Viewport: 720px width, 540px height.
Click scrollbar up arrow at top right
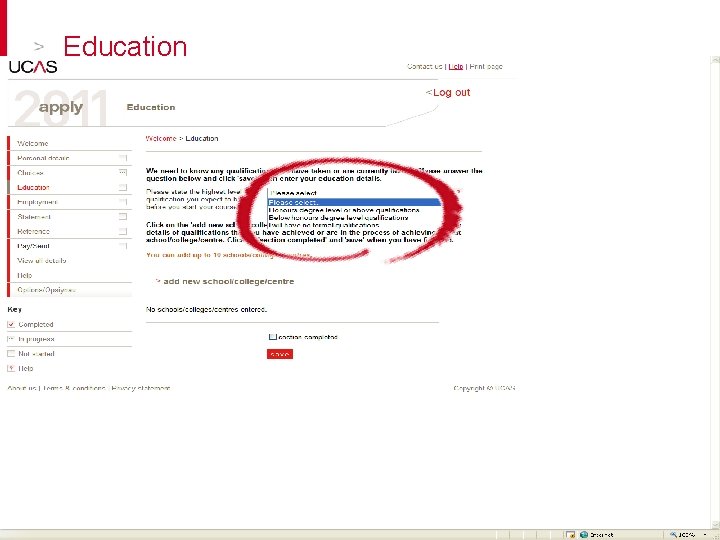(x=715, y=60)
